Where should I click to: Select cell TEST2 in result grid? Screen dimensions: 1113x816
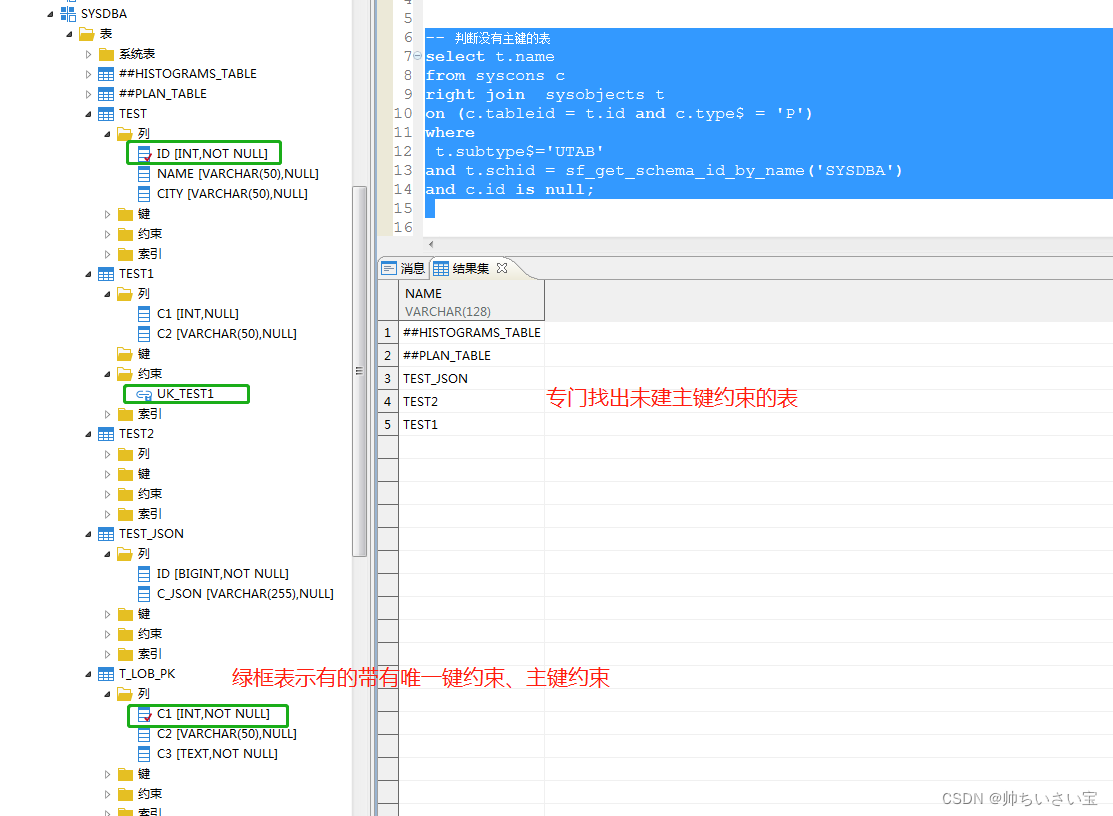[471, 402]
